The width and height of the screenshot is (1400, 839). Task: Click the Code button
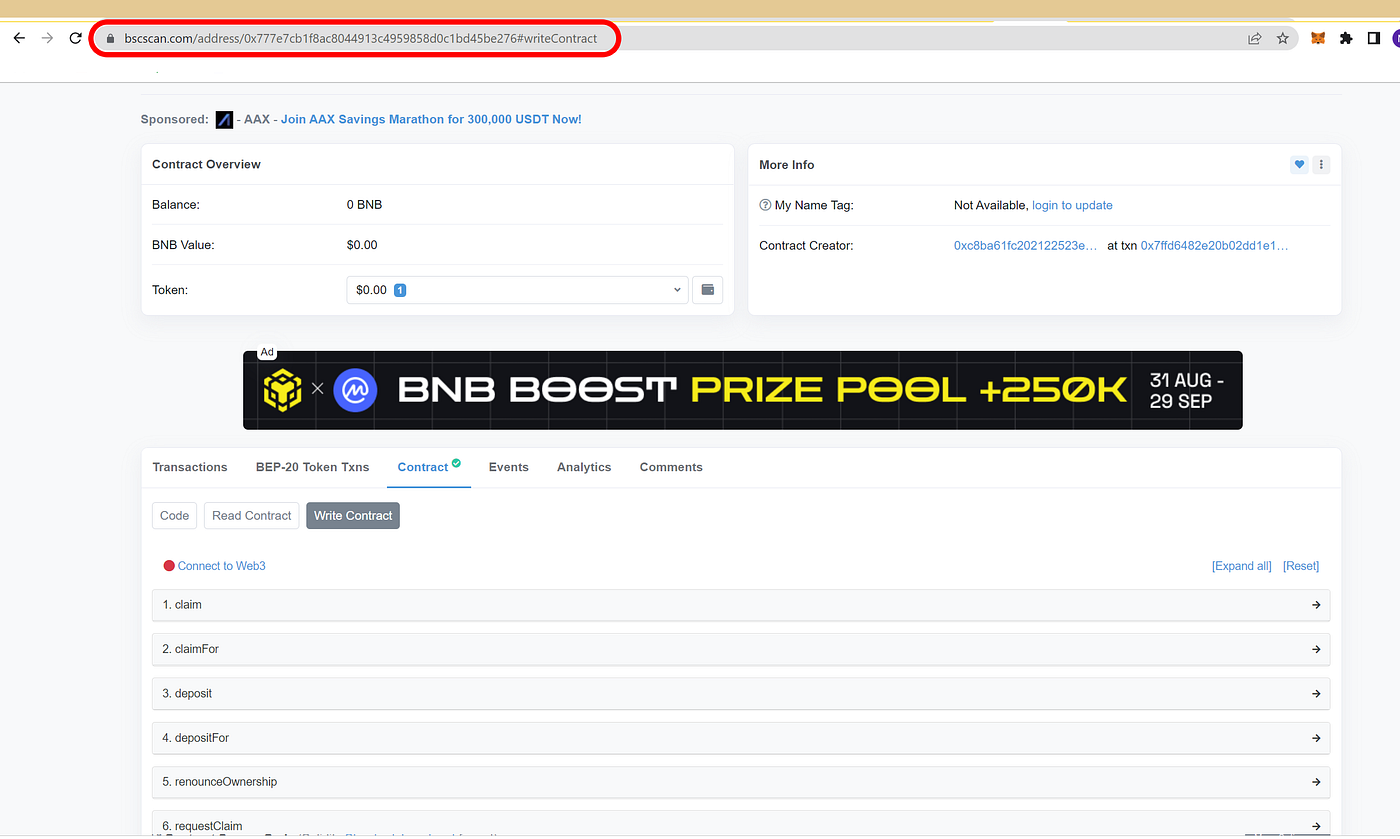pos(174,516)
